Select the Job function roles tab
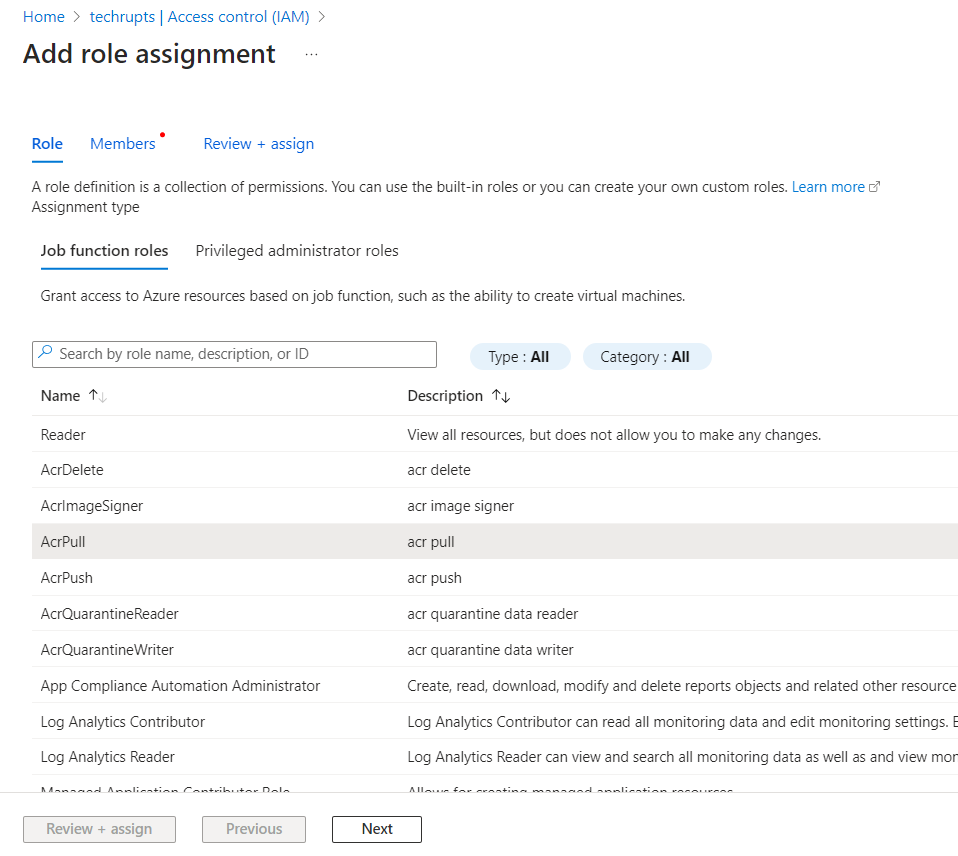This screenshot has height=856, width=958. 104,251
